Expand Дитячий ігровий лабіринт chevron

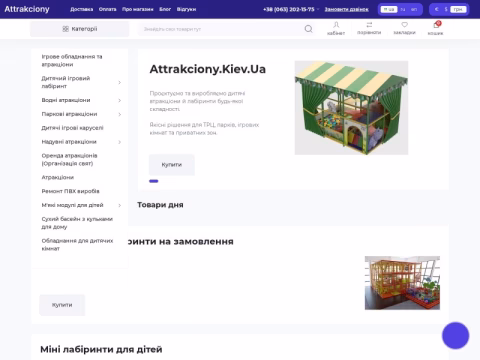(120, 82)
